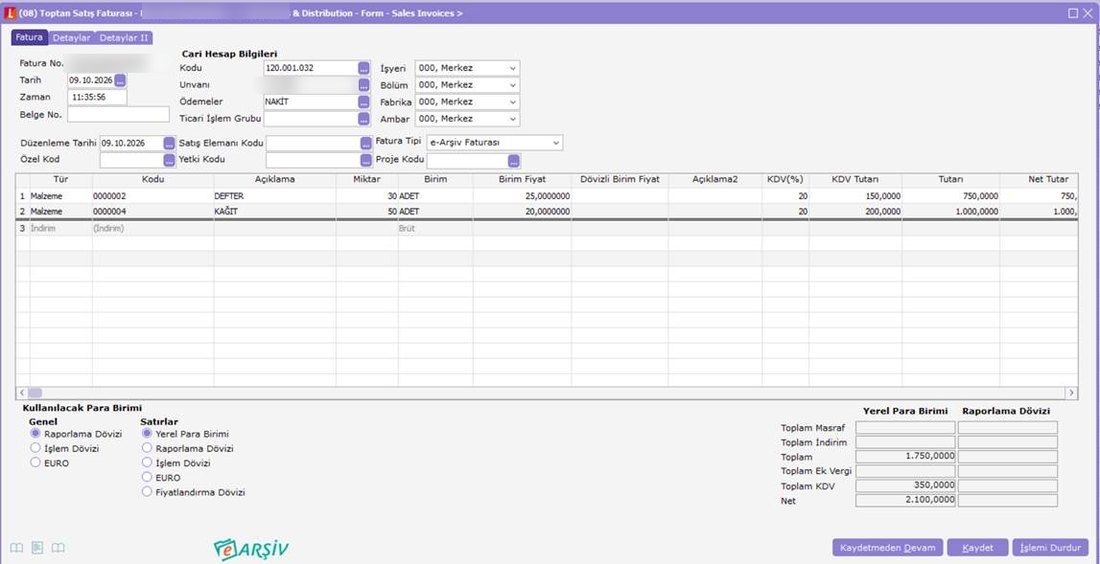Image resolution: width=1100 pixels, height=564 pixels.
Task: Select Satırlar EURO radio option
Action: point(147,478)
